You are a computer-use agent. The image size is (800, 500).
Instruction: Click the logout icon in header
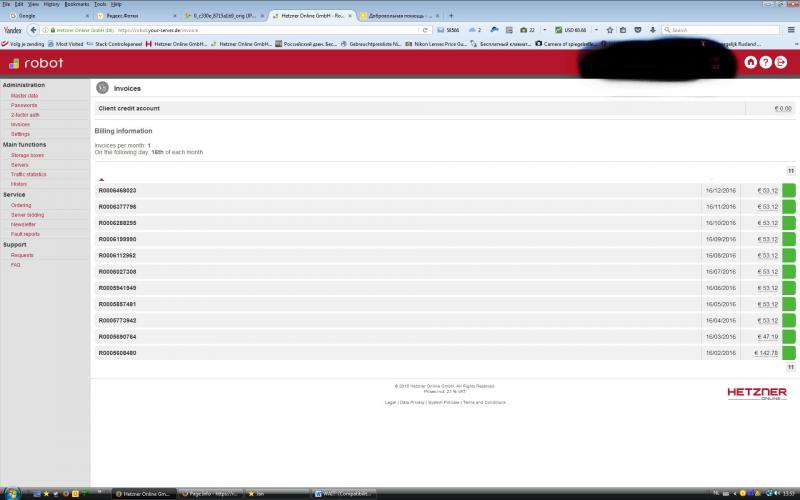[781, 62]
